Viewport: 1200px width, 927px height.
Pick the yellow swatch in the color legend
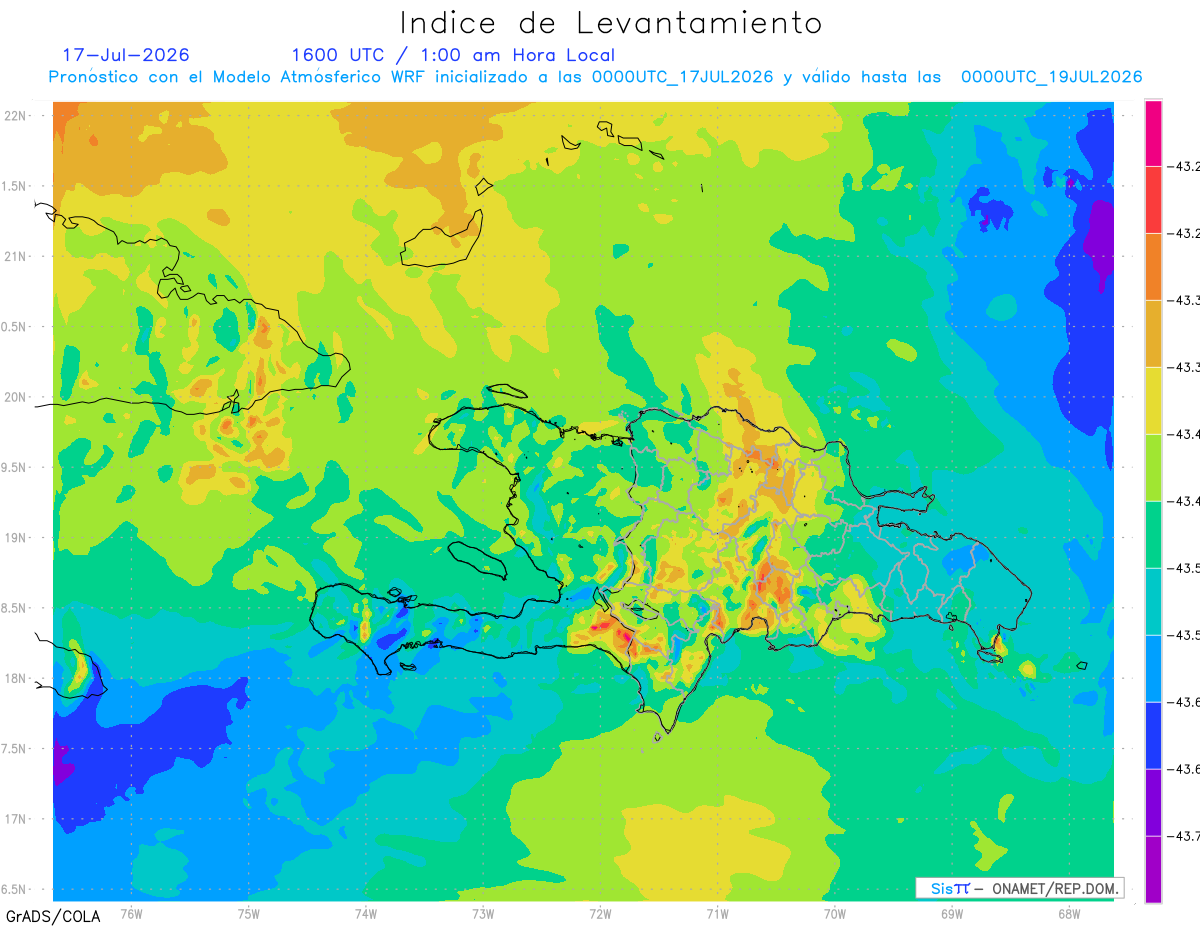click(1153, 401)
